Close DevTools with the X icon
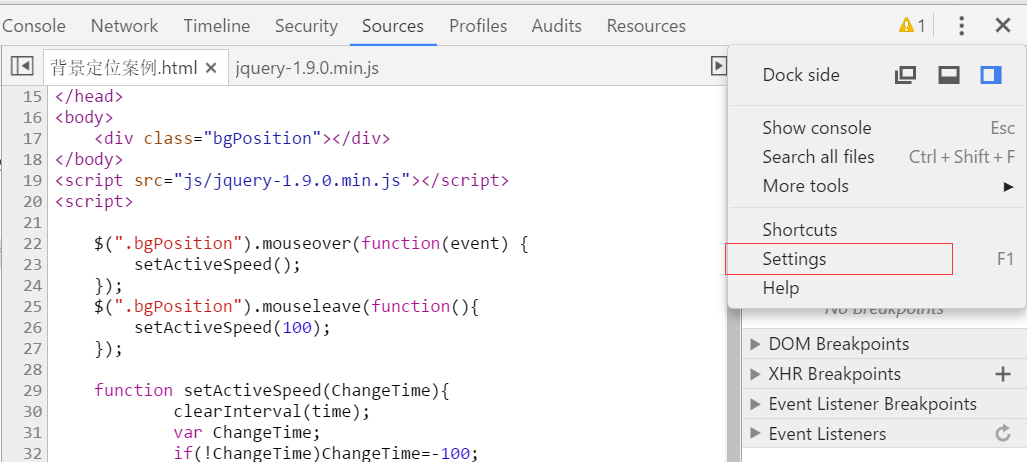Screen dimensions: 1027x462 (x=1003, y=26)
